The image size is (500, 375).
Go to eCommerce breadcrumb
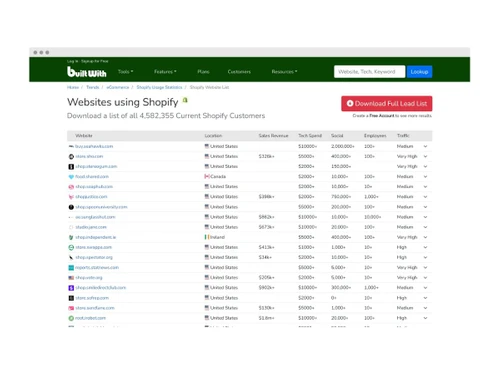(117, 87)
